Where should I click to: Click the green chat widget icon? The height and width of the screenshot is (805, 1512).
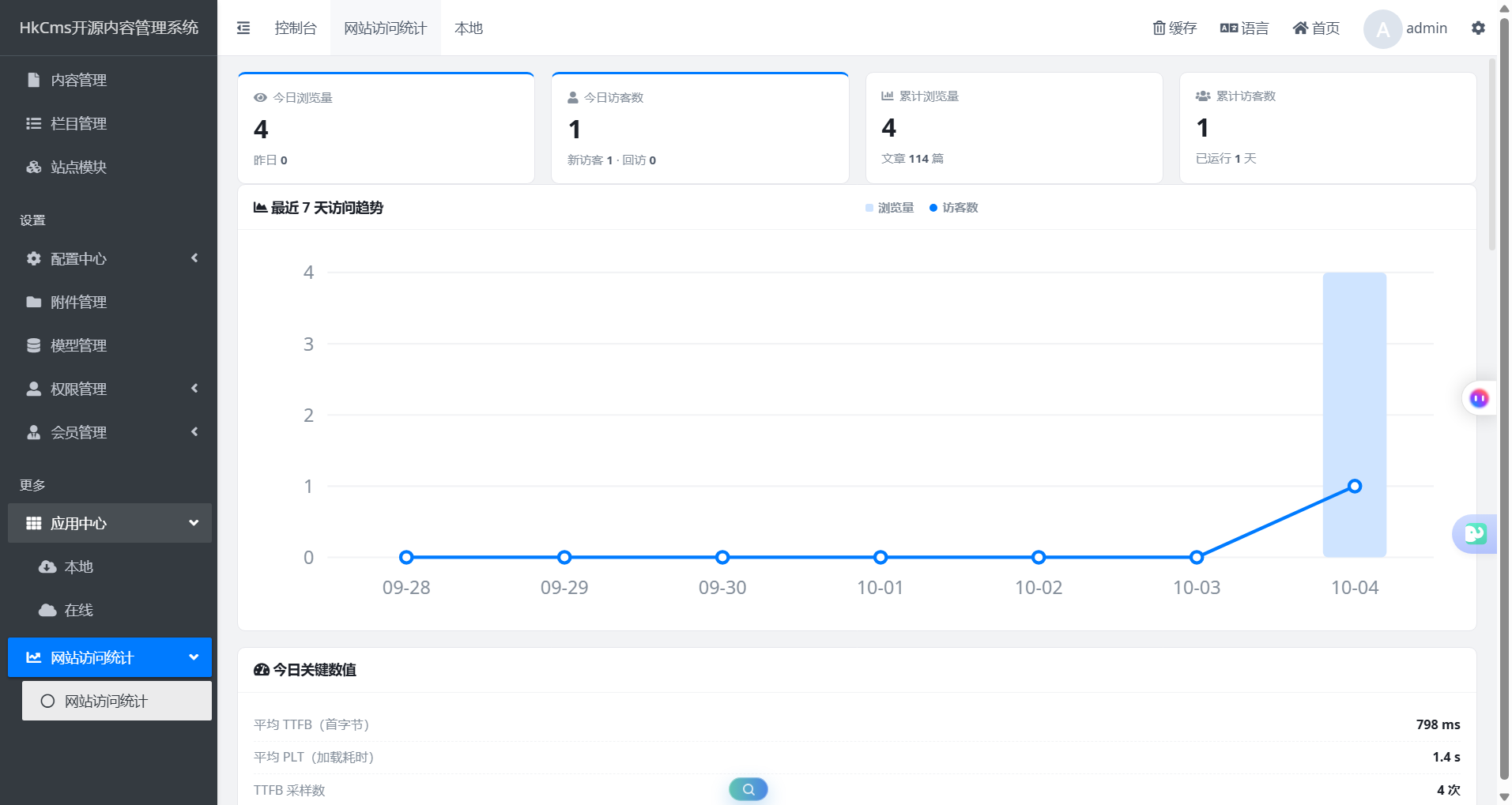1475,534
